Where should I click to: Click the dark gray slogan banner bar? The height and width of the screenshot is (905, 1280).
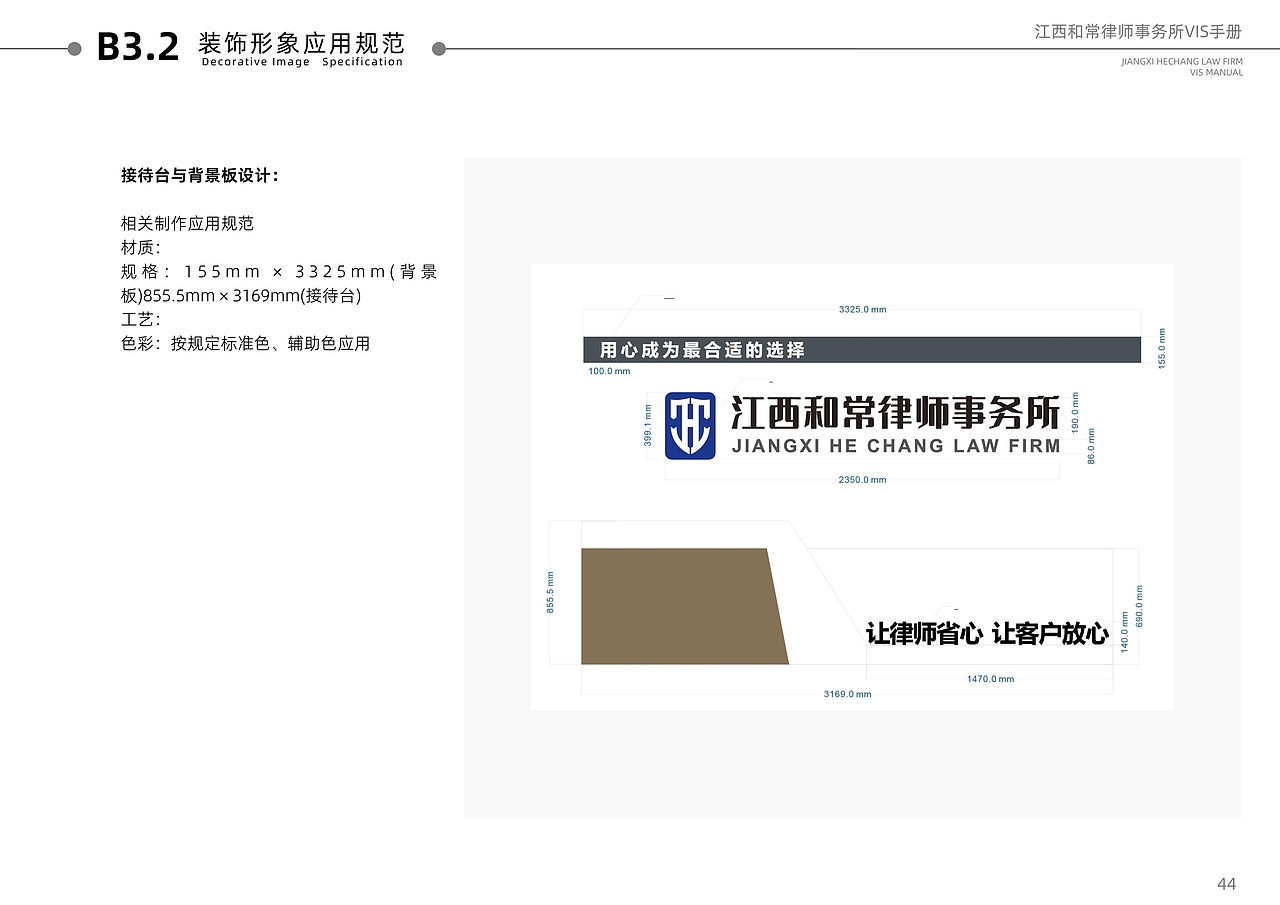(x=862, y=350)
